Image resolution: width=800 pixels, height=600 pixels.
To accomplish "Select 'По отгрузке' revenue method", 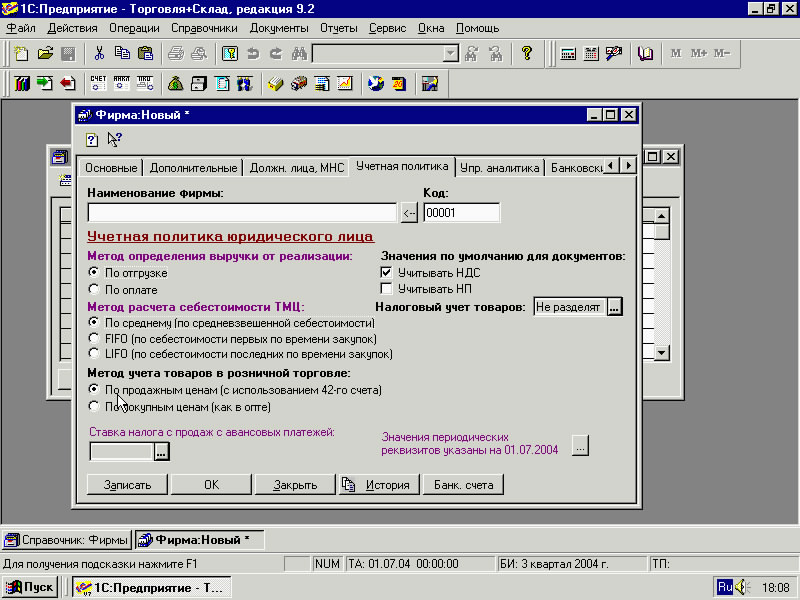I will 93,272.
